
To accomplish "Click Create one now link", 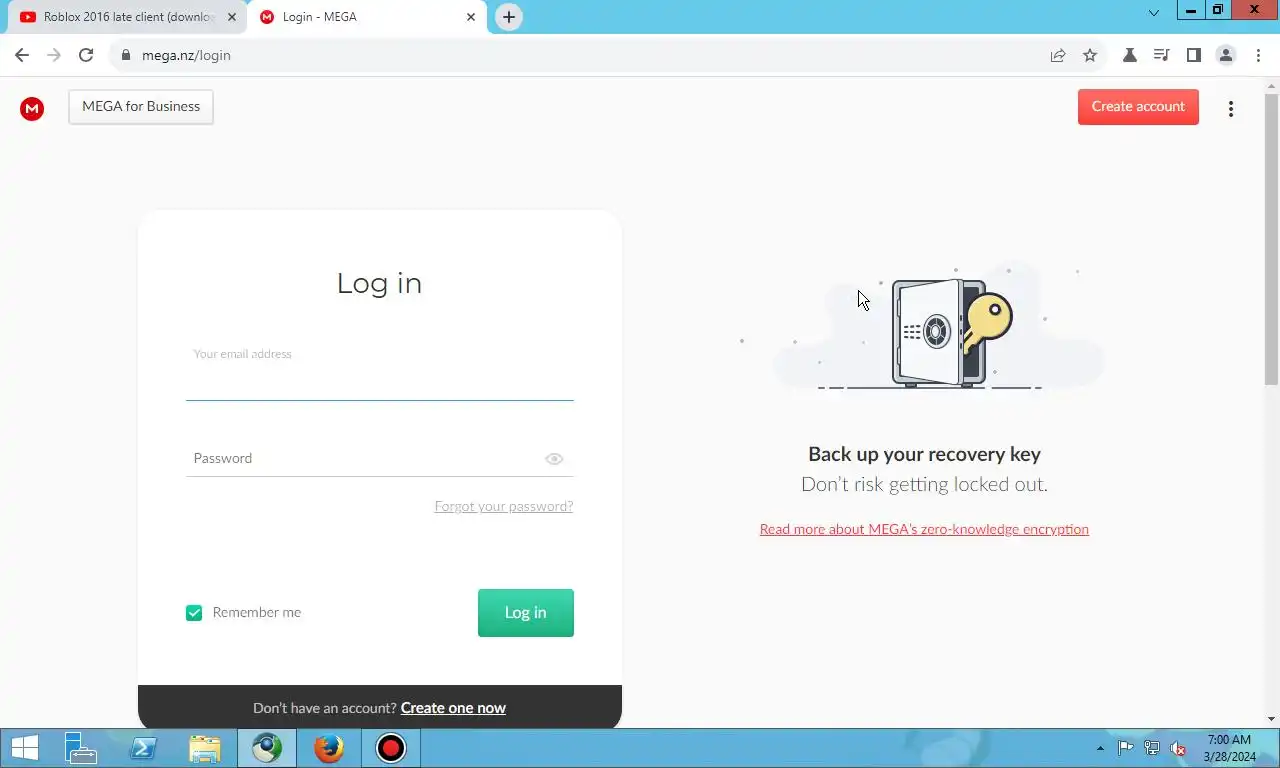I will [453, 708].
